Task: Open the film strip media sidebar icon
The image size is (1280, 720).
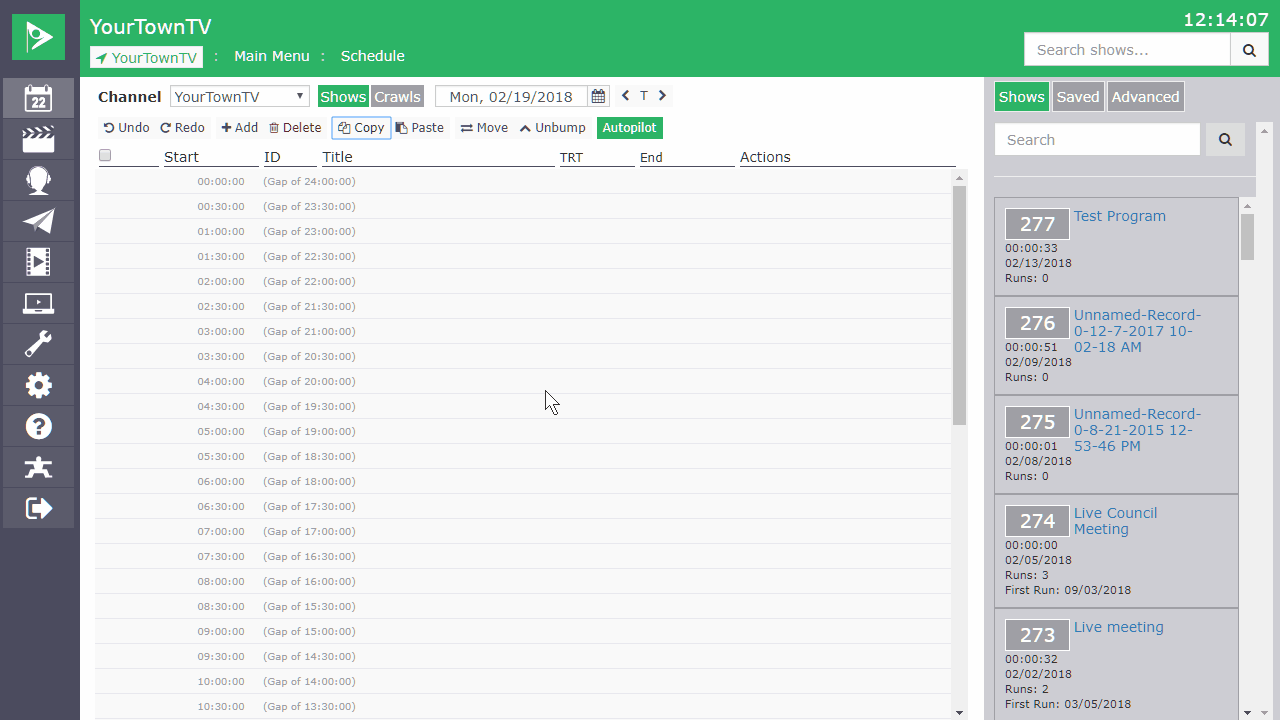Action: tap(38, 262)
